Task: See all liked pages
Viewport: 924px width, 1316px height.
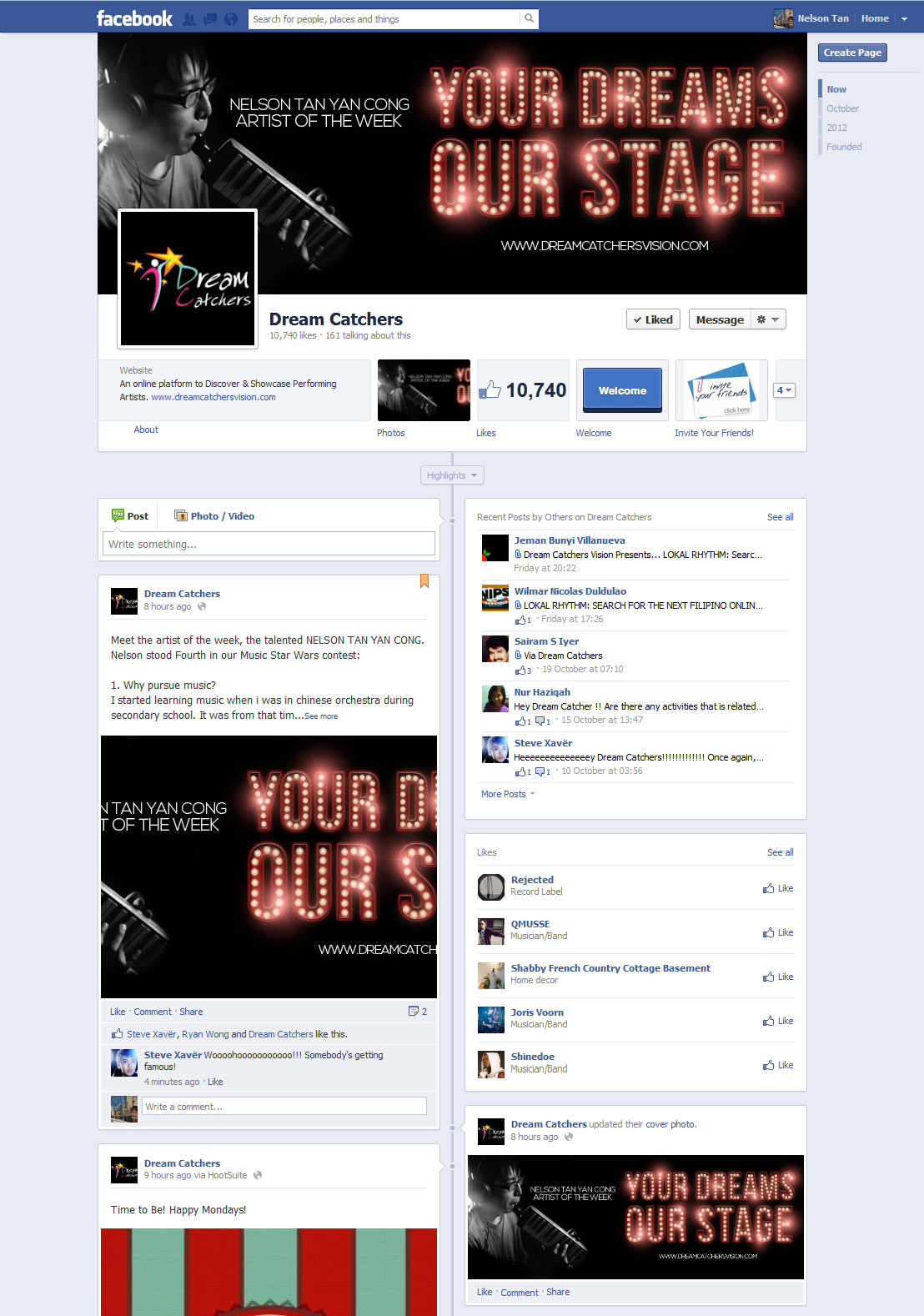Action: (x=780, y=852)
